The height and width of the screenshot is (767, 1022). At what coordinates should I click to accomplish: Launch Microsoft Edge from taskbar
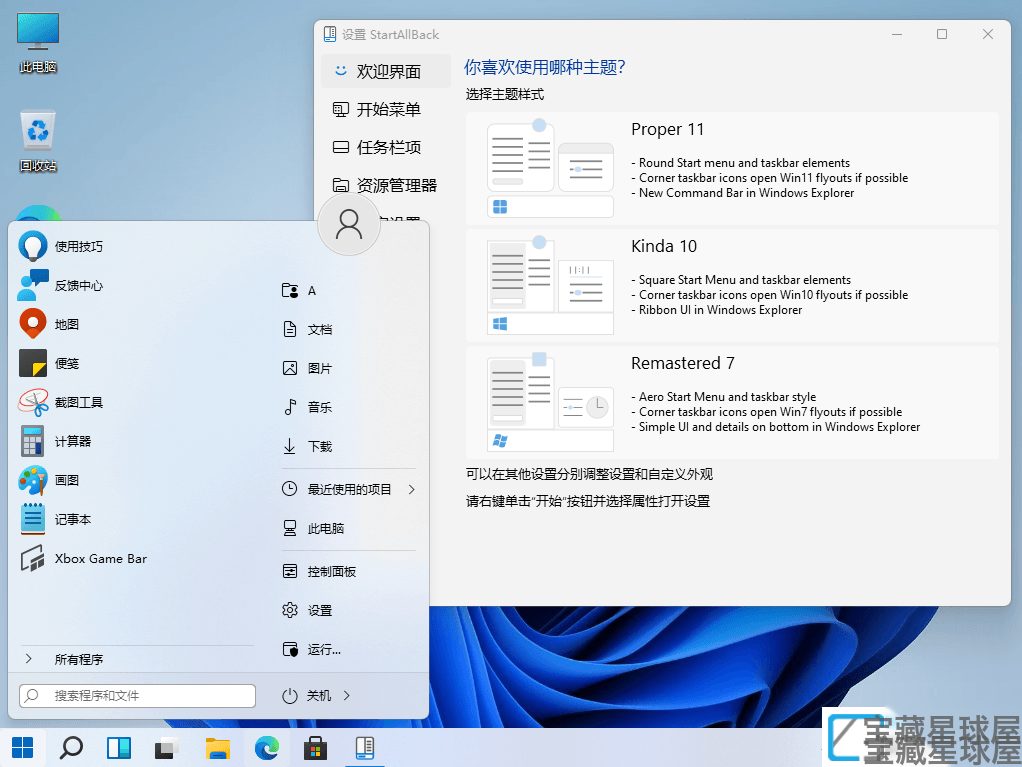point(267,748)
